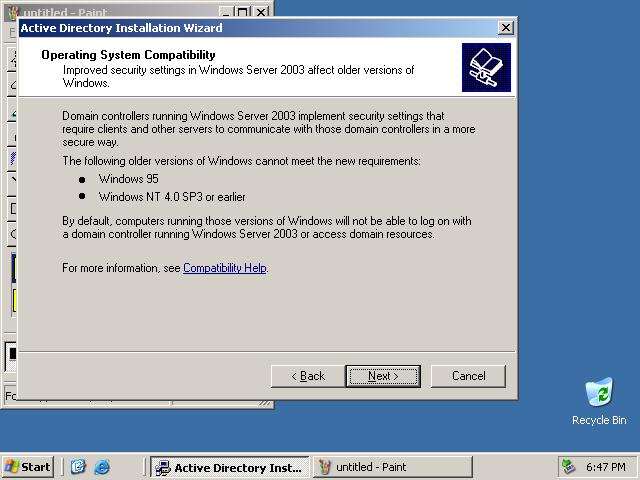Screen dimensions: 640x480
Task: Open the Start menu
Action: (28, 467)
